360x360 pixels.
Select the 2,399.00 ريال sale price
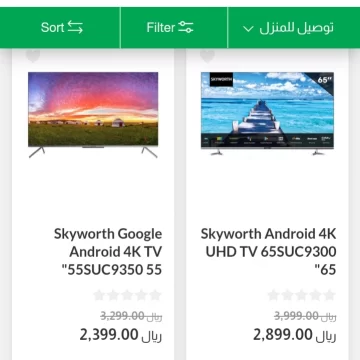(121, 334)
